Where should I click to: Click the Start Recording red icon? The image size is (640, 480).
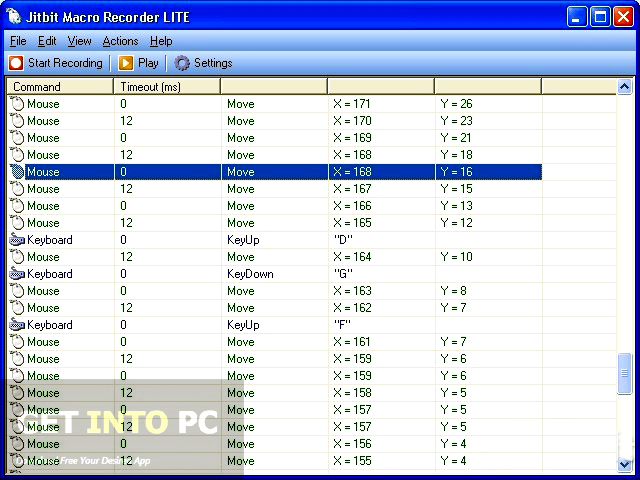tap(16, 63)
